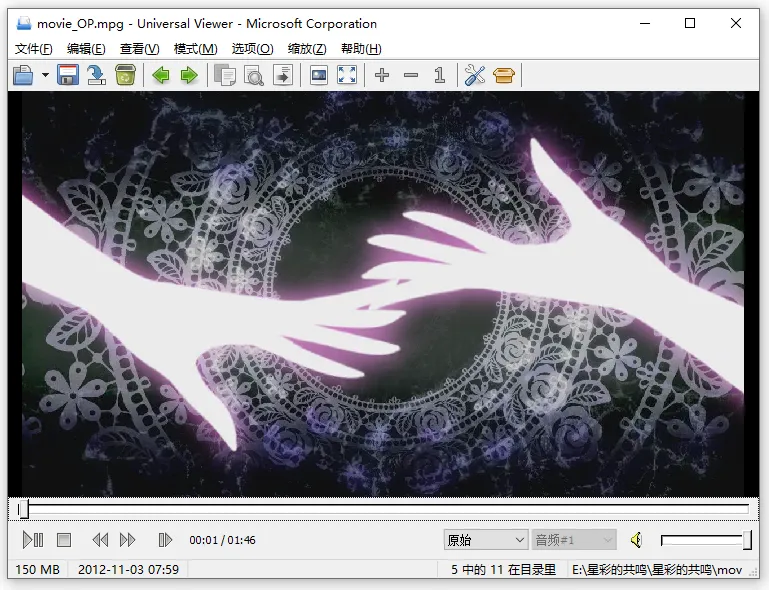Open the 帮助(H) menu

pyautogui.click(x=361, y=49)
